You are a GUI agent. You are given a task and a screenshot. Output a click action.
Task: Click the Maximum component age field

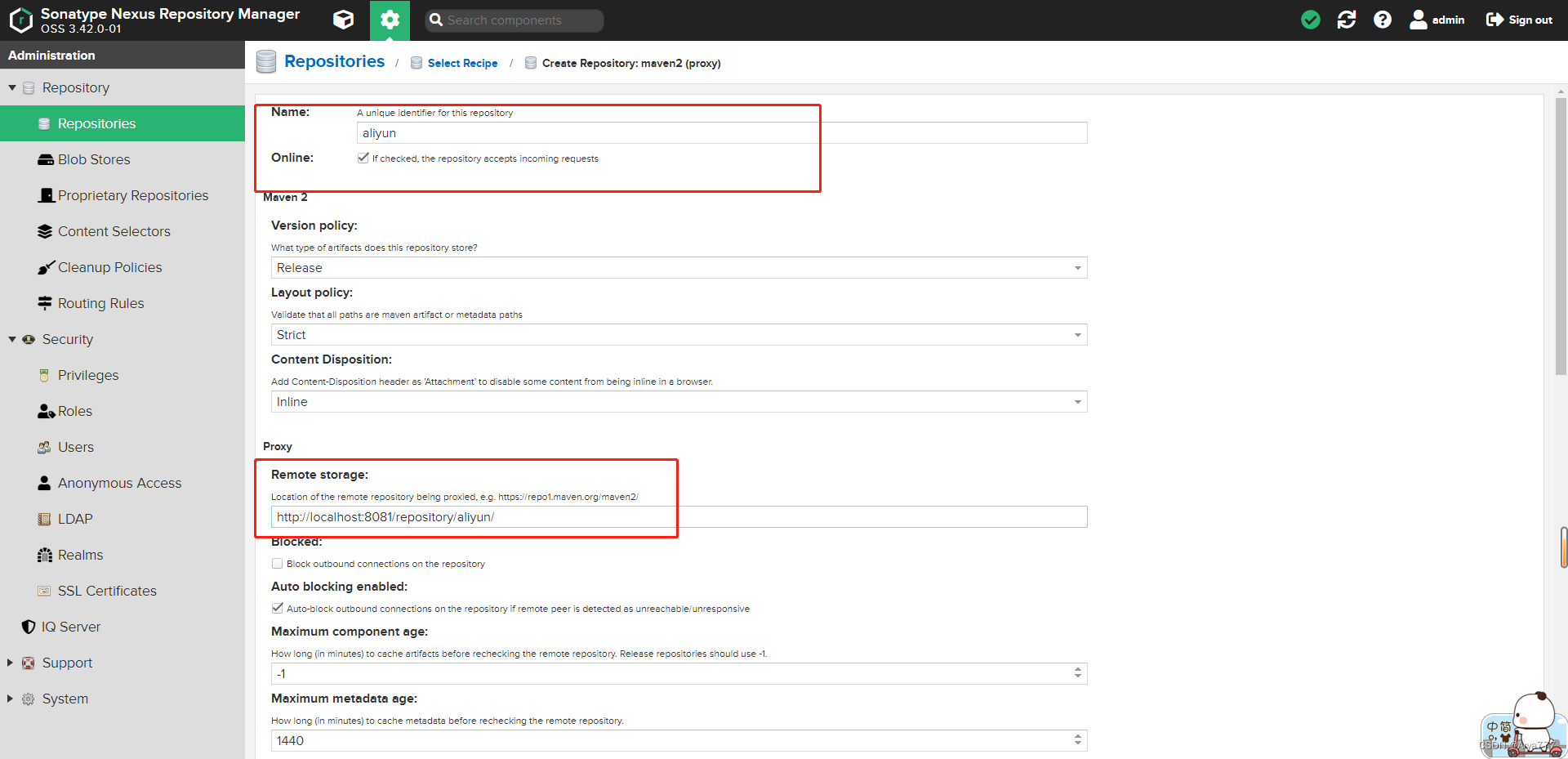671,674
